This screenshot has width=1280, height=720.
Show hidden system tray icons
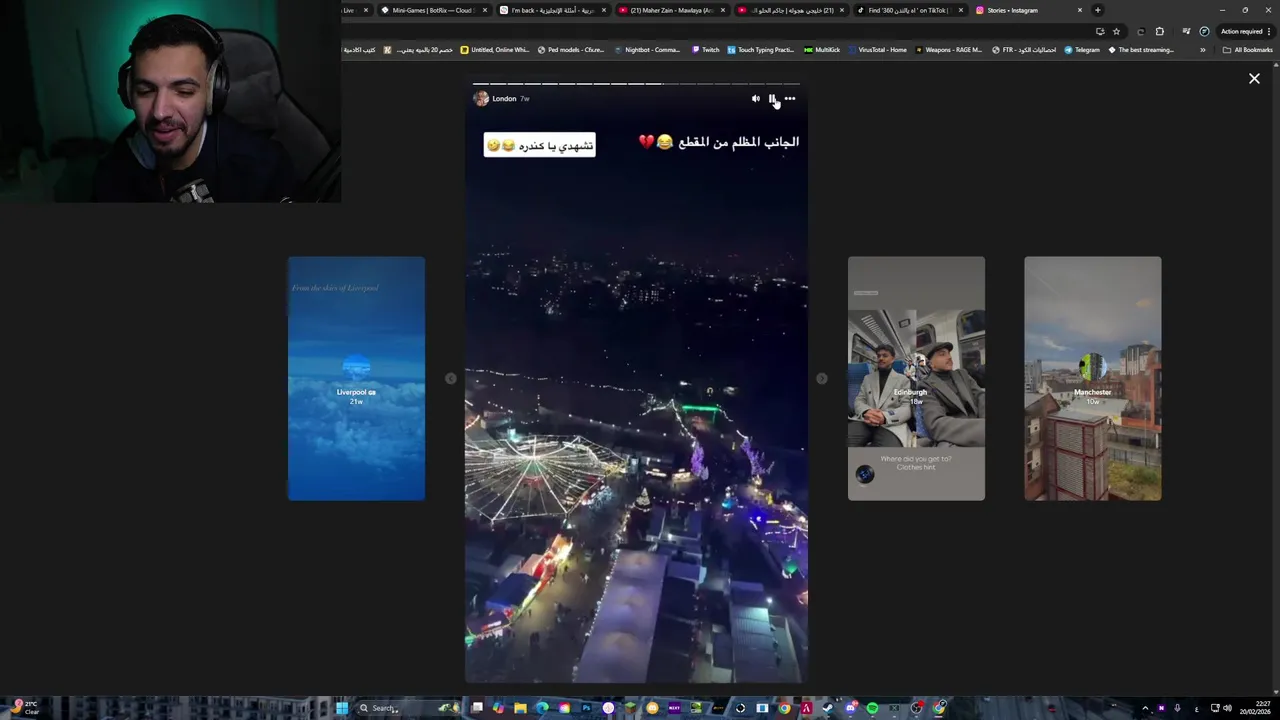(x=1145, y=708)
